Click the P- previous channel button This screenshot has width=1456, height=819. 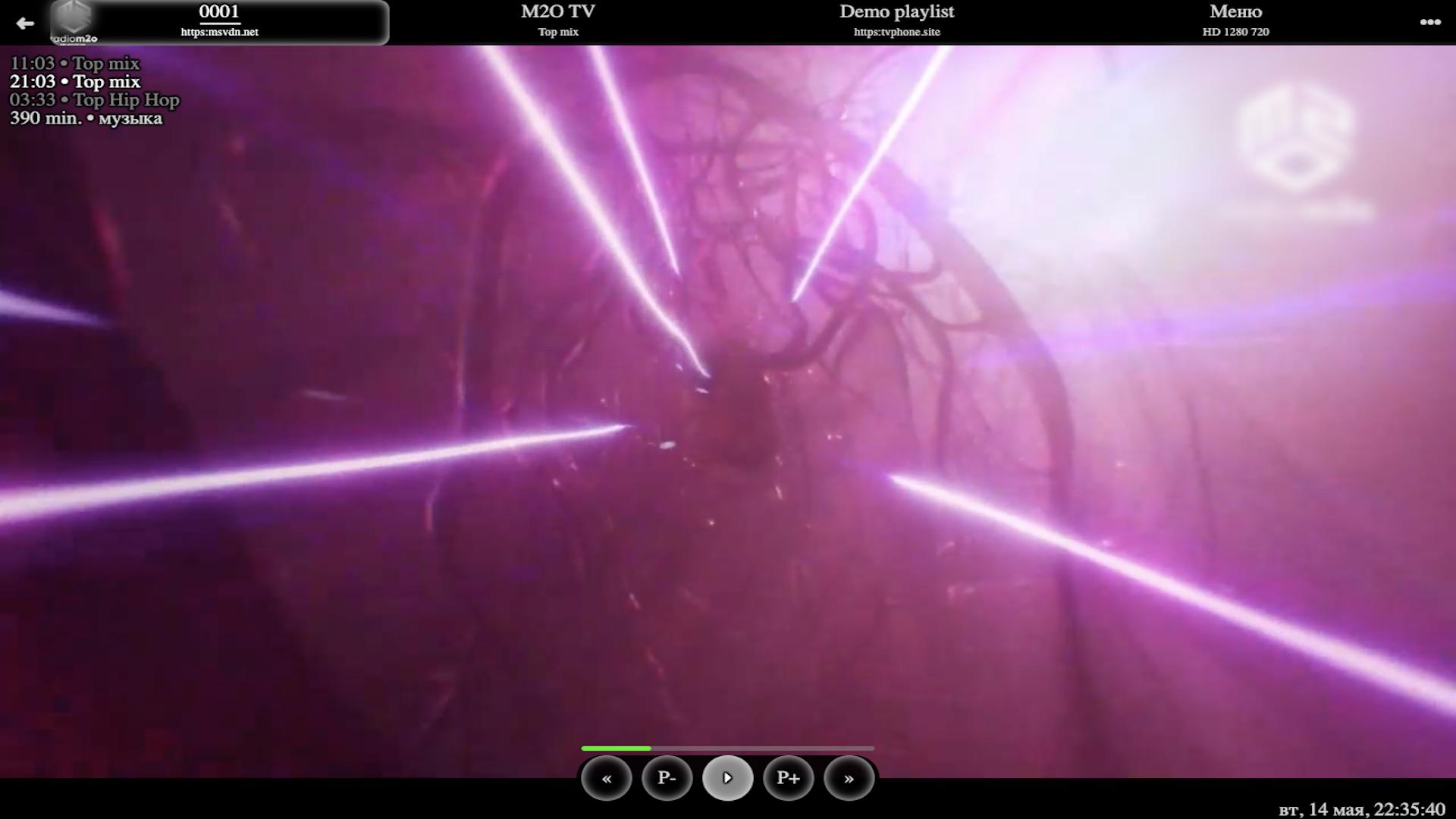(667, 778)
